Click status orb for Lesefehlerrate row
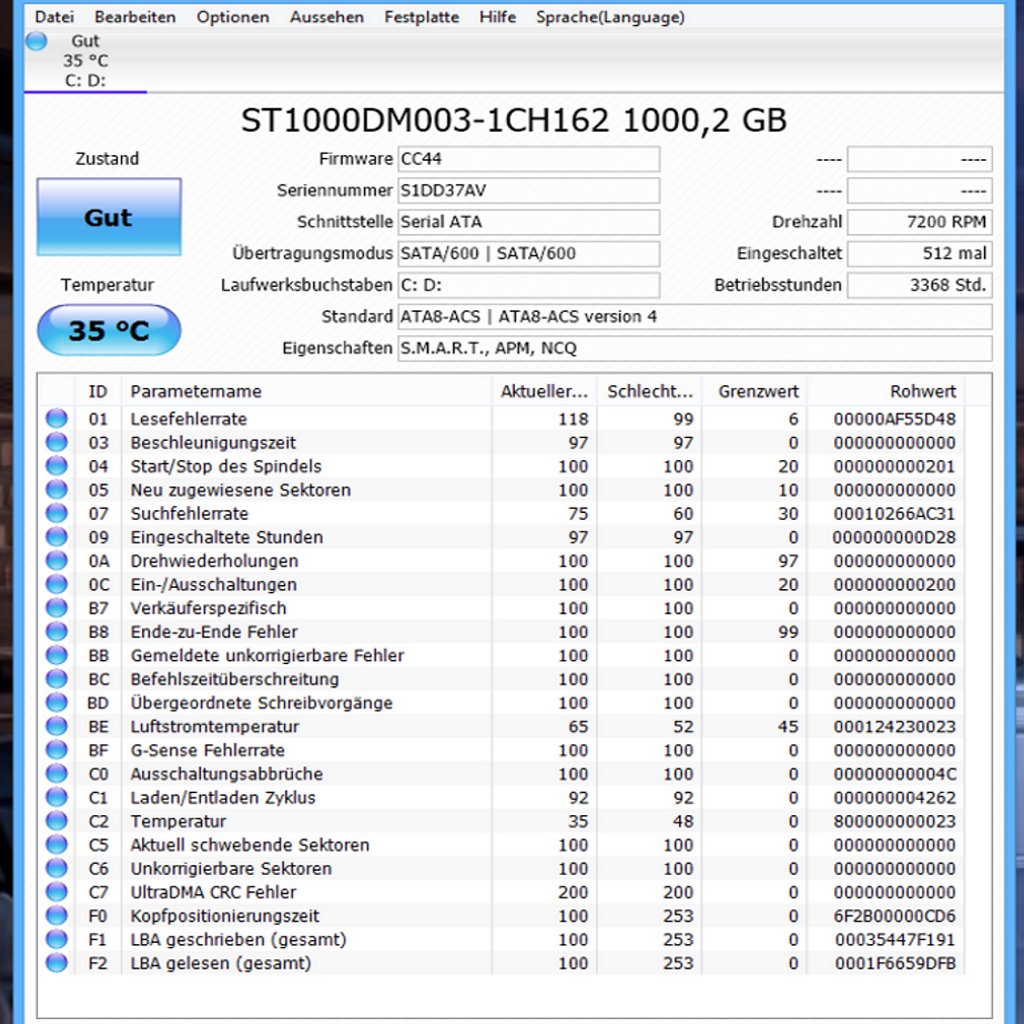Viewport: 1024px width, 1024px height. [x=57, y=419]
